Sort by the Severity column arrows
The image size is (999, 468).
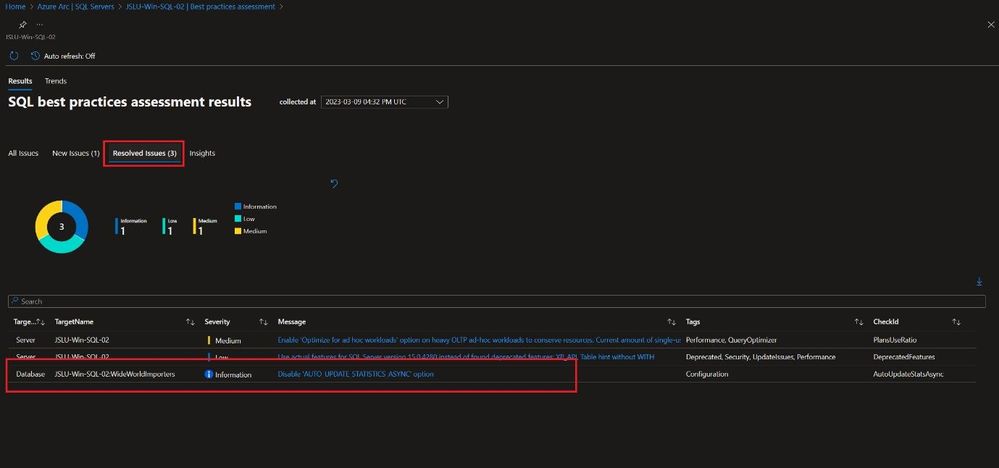coord(263,322)
